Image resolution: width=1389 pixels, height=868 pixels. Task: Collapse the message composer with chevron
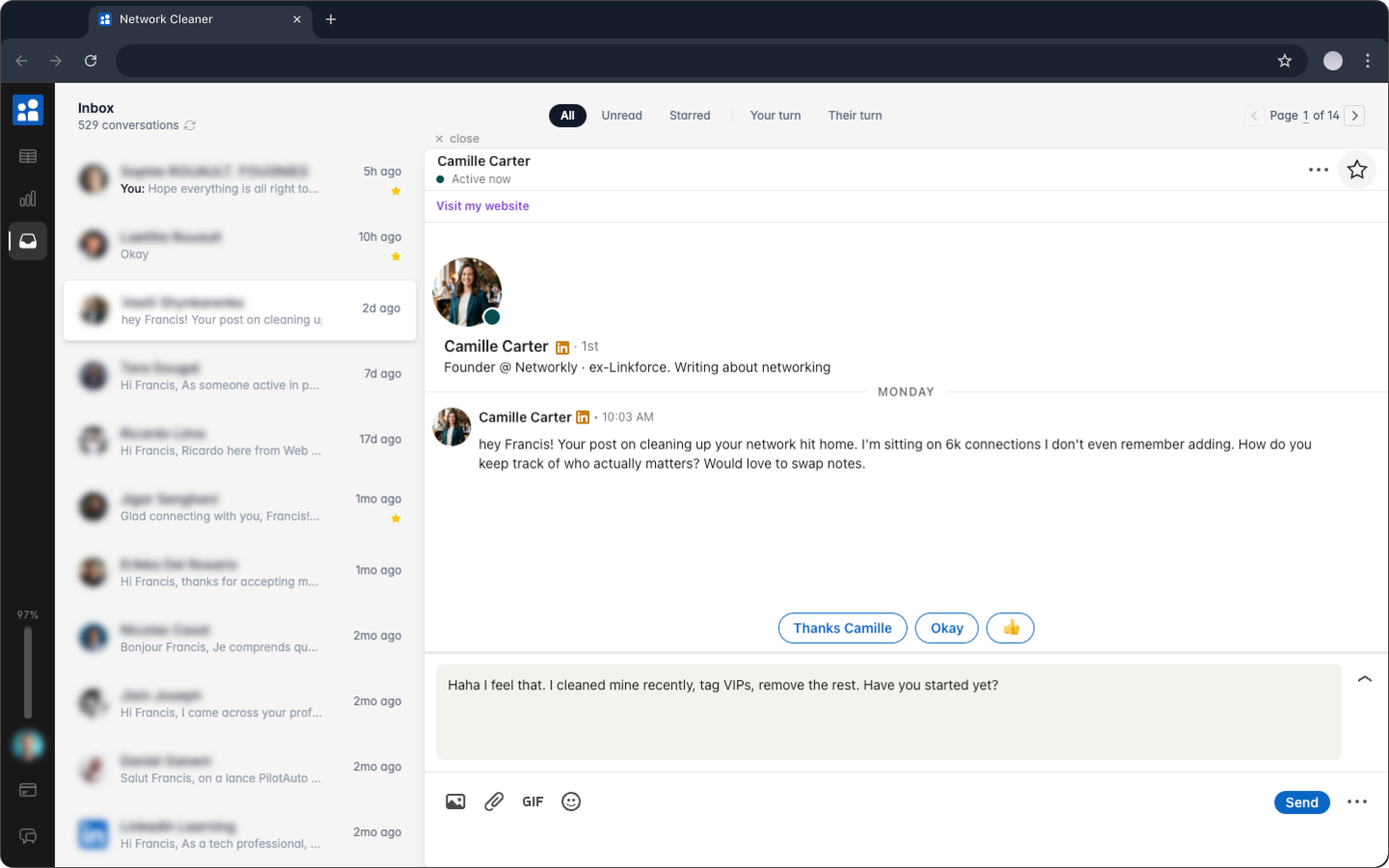[x=1365, y=679]
